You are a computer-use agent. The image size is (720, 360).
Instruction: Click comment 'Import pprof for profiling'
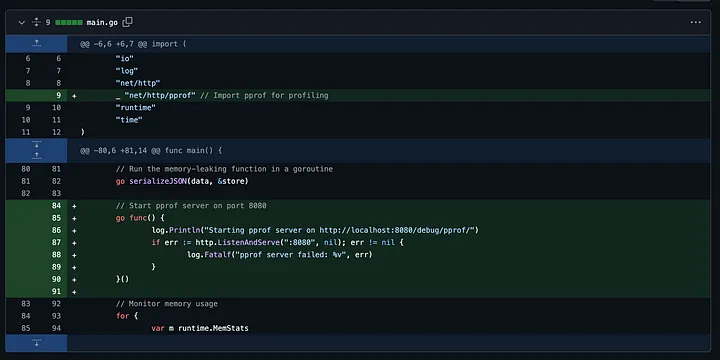(x=264, y=96)
